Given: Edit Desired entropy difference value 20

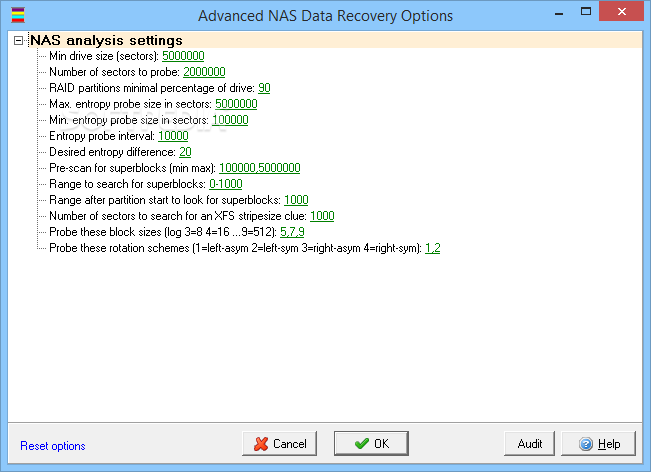Looking at the screenshot, I should tap(185, 152).
